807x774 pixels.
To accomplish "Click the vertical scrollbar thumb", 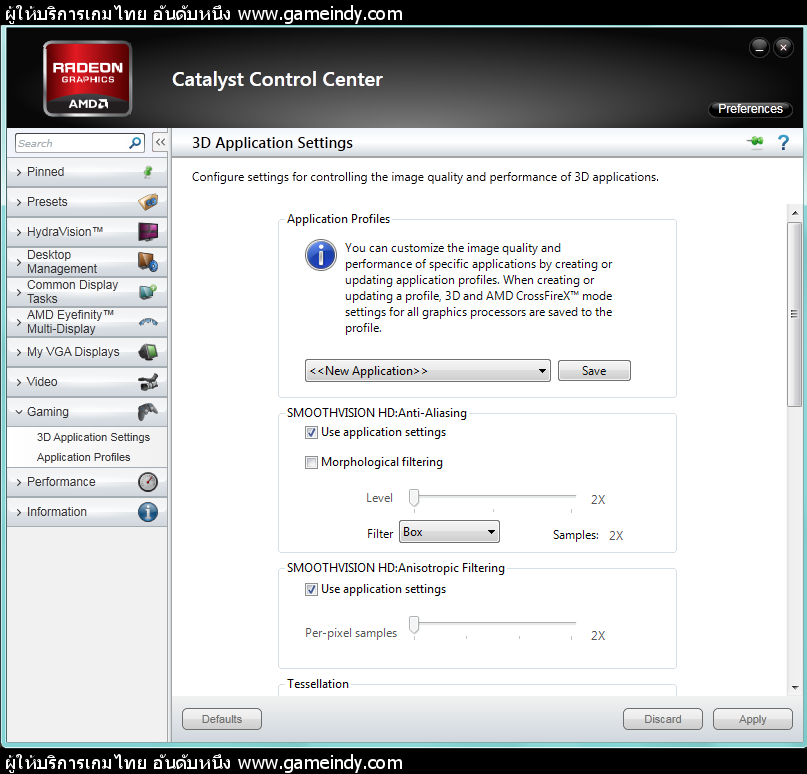I will (x=795, y=314).
